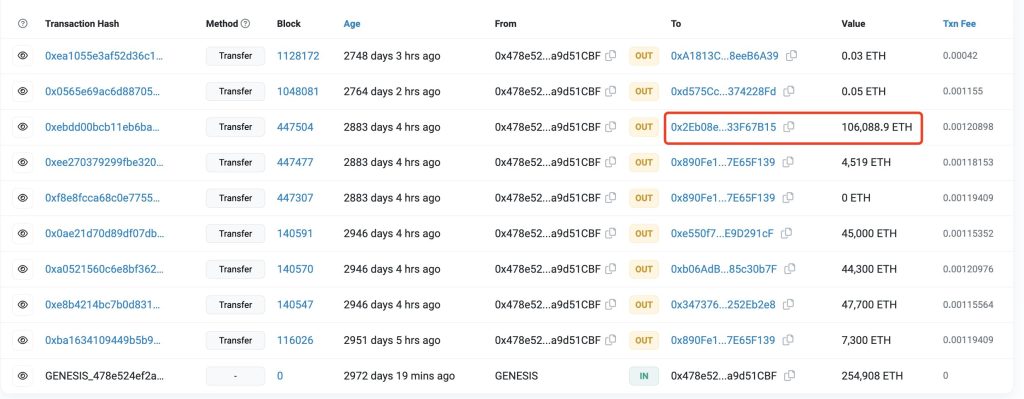
Task: Open the 0xb06AdB...85c30b7F address page
Action: (x=724, y=269)
